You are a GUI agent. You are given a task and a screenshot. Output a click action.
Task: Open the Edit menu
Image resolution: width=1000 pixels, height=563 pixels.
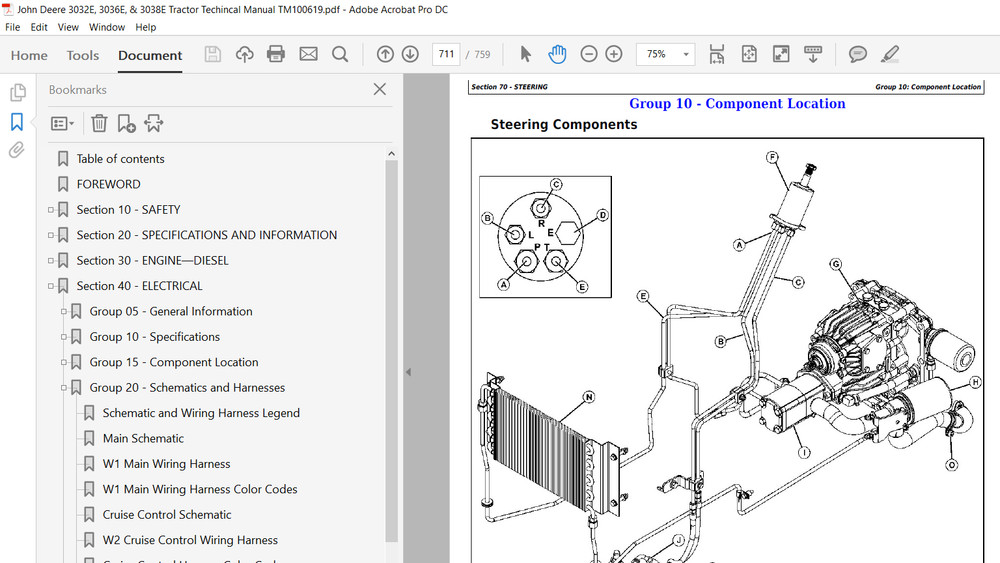click(x=39, y=27)
